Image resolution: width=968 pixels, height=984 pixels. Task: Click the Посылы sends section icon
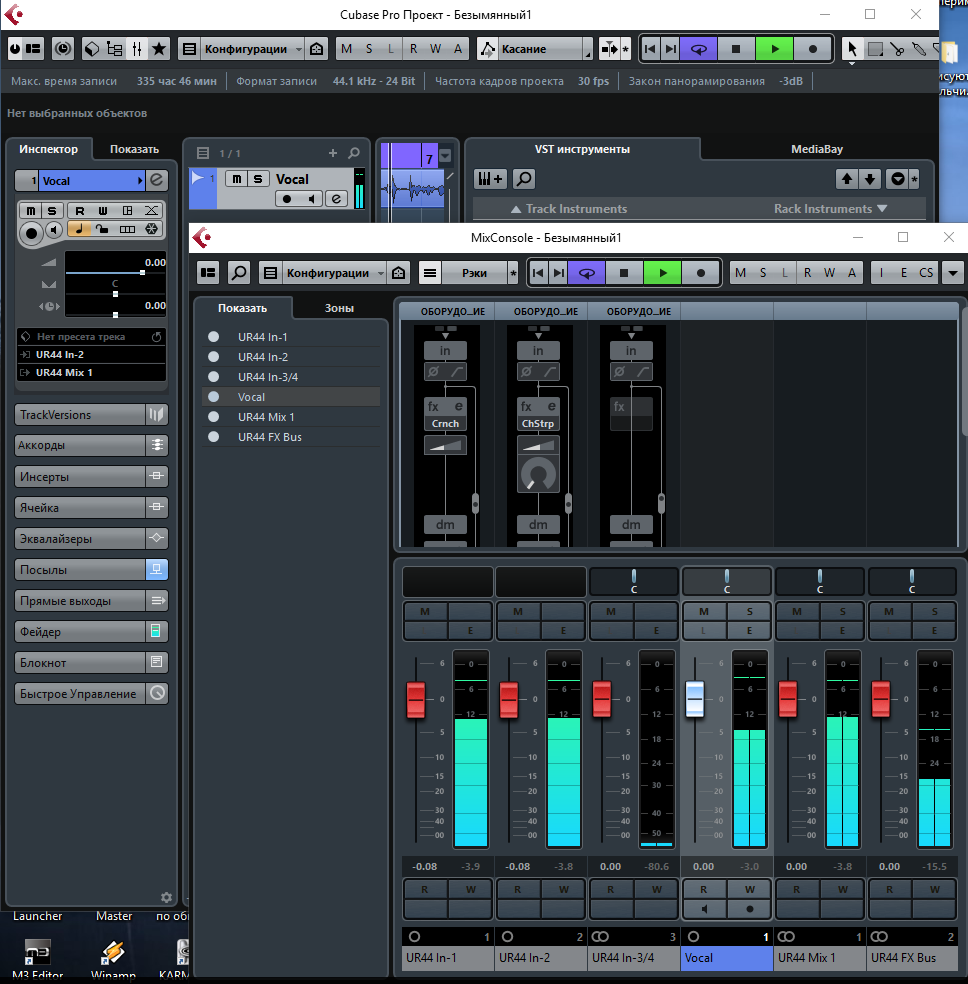(157, 570)
